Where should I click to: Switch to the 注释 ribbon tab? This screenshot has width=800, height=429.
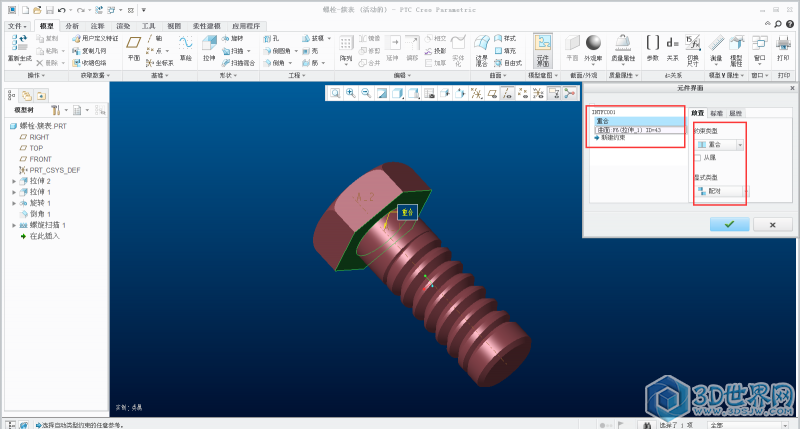point(97,26)
